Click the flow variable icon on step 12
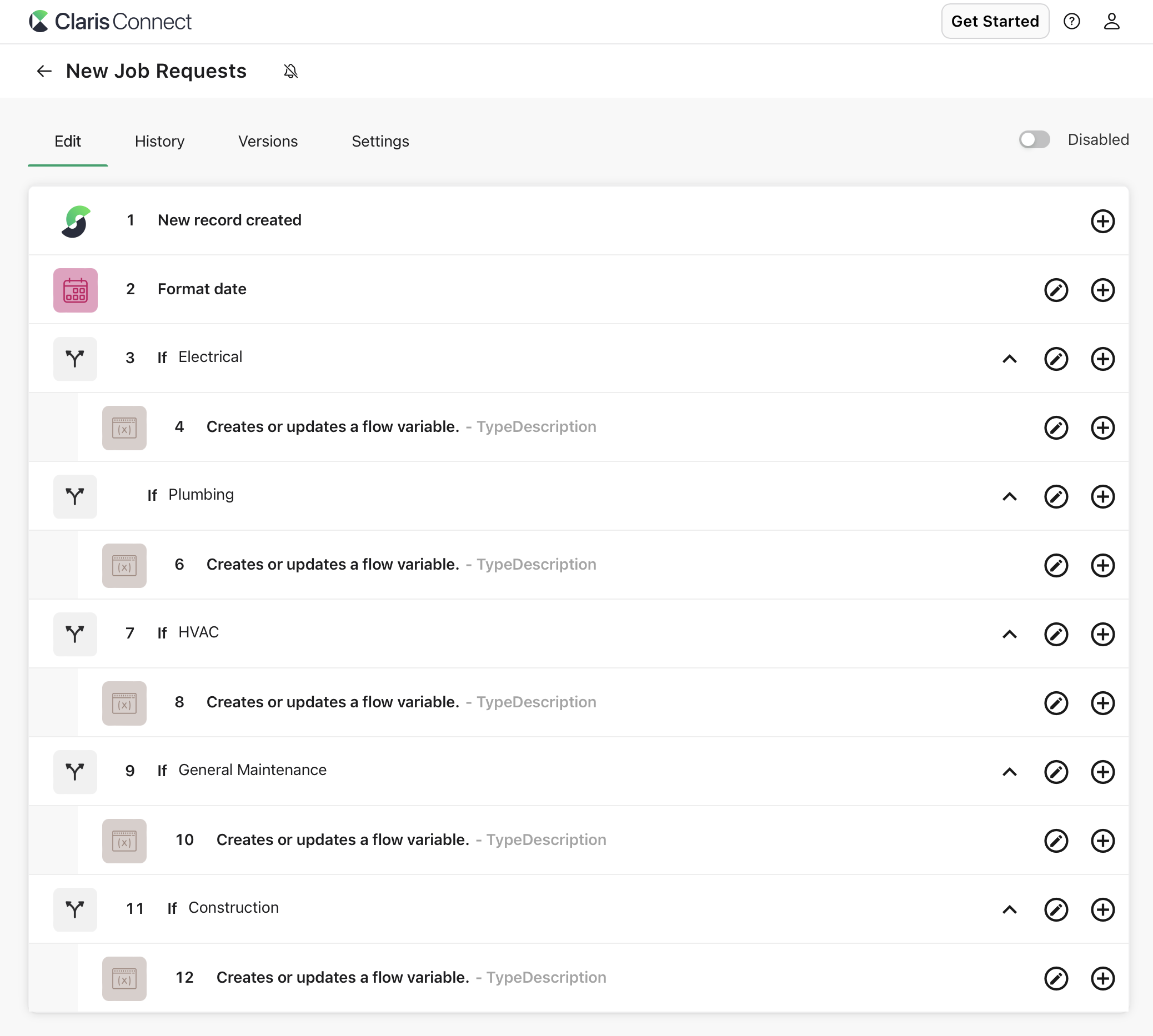Screen dimensions: 1153x1036 click(x=124, y=978)
